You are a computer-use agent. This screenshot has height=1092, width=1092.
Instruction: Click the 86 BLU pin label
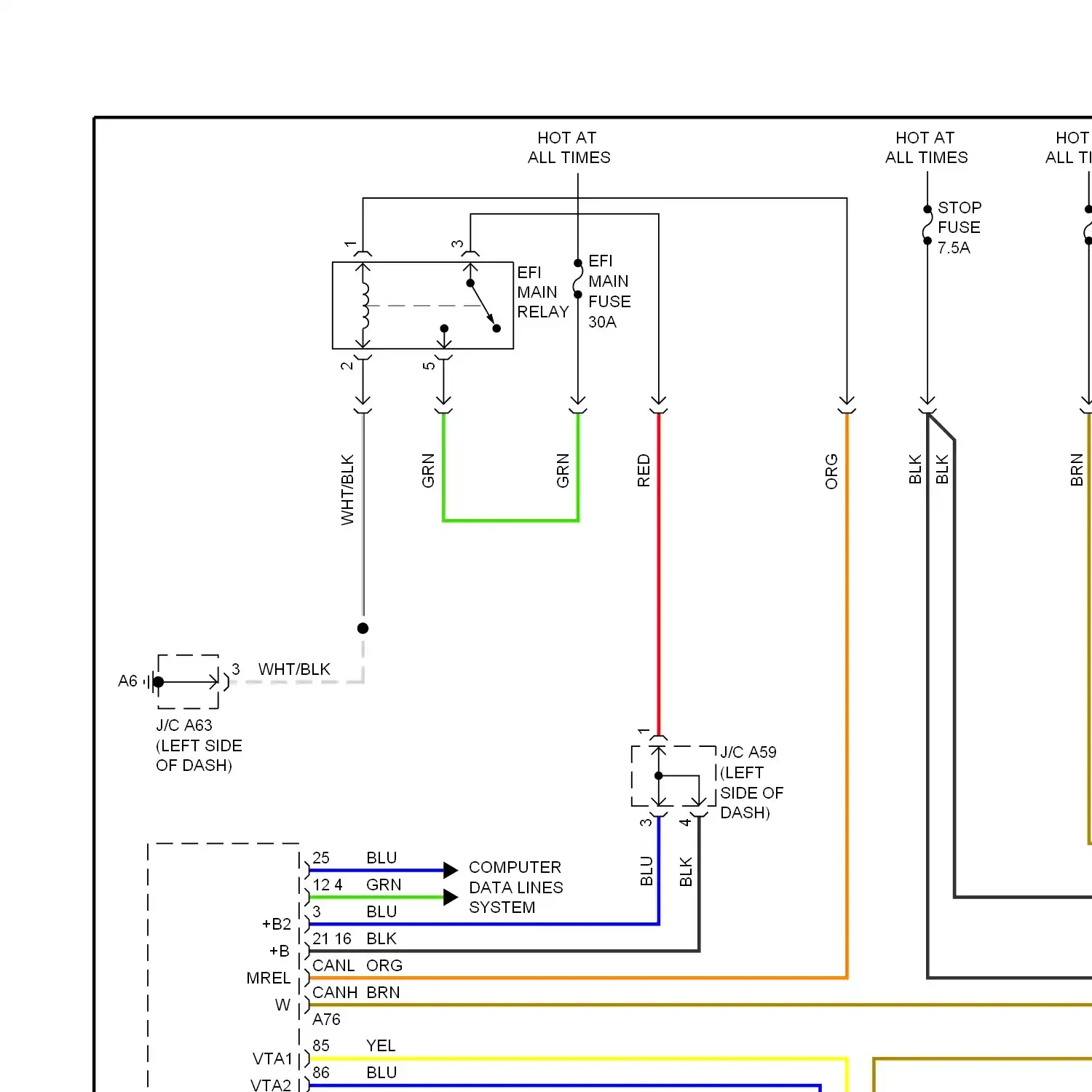355,1072
